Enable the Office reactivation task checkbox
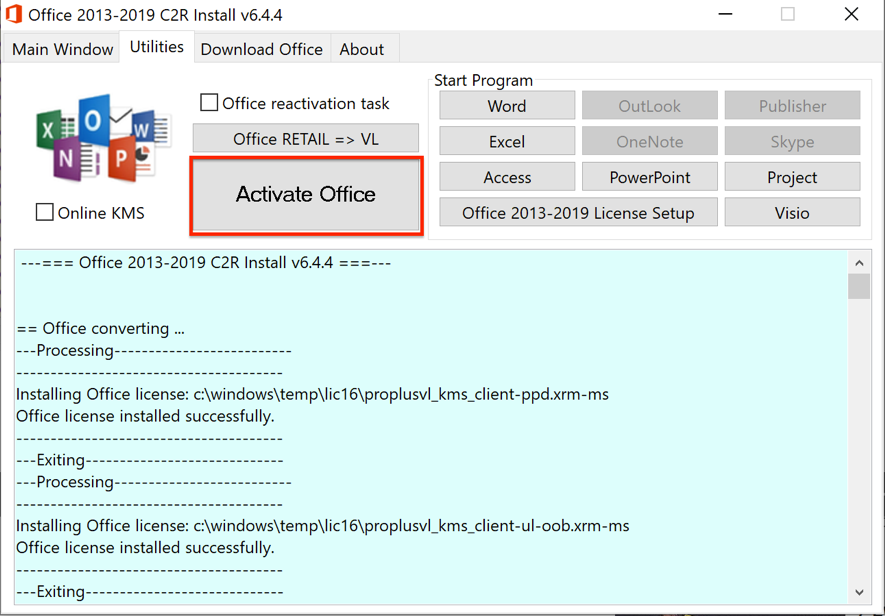Screen dimensions: 885x616 point(209,103)
